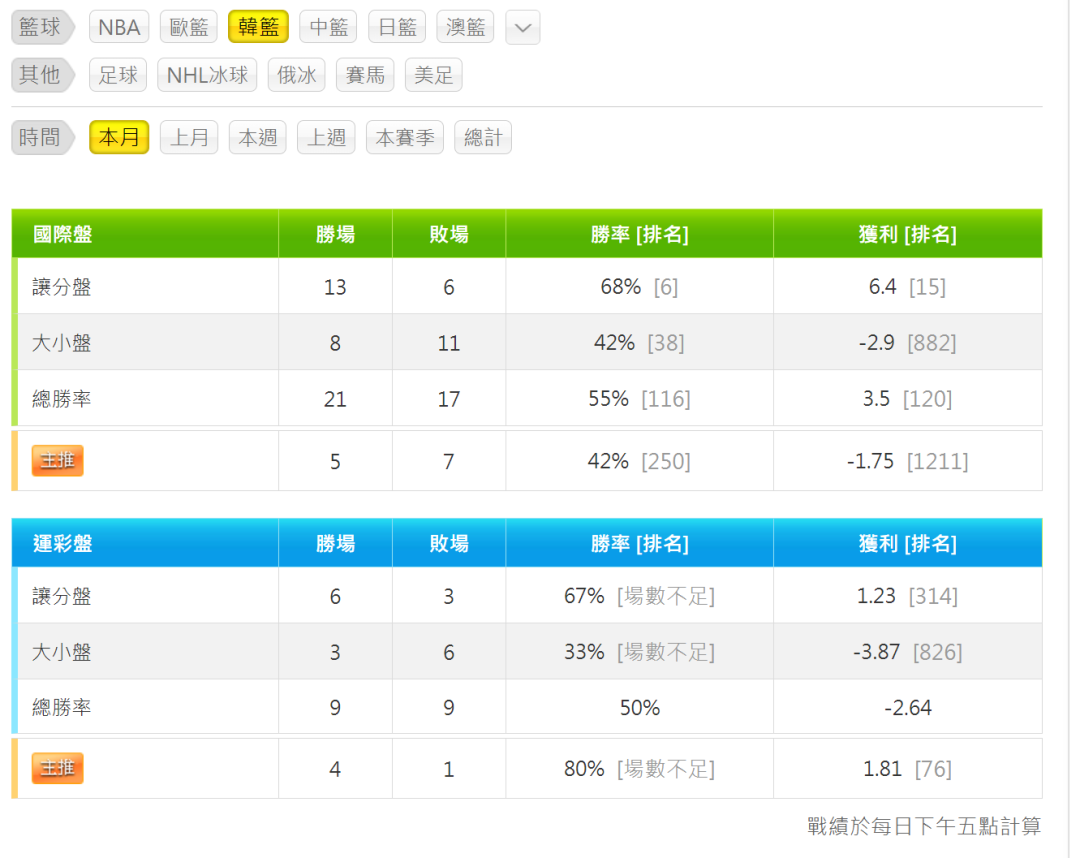Image resolution: width=1080 pixels, height=858 pixels.
Task: Click the highlighted 本月 time filter
Action: (119, 138)
